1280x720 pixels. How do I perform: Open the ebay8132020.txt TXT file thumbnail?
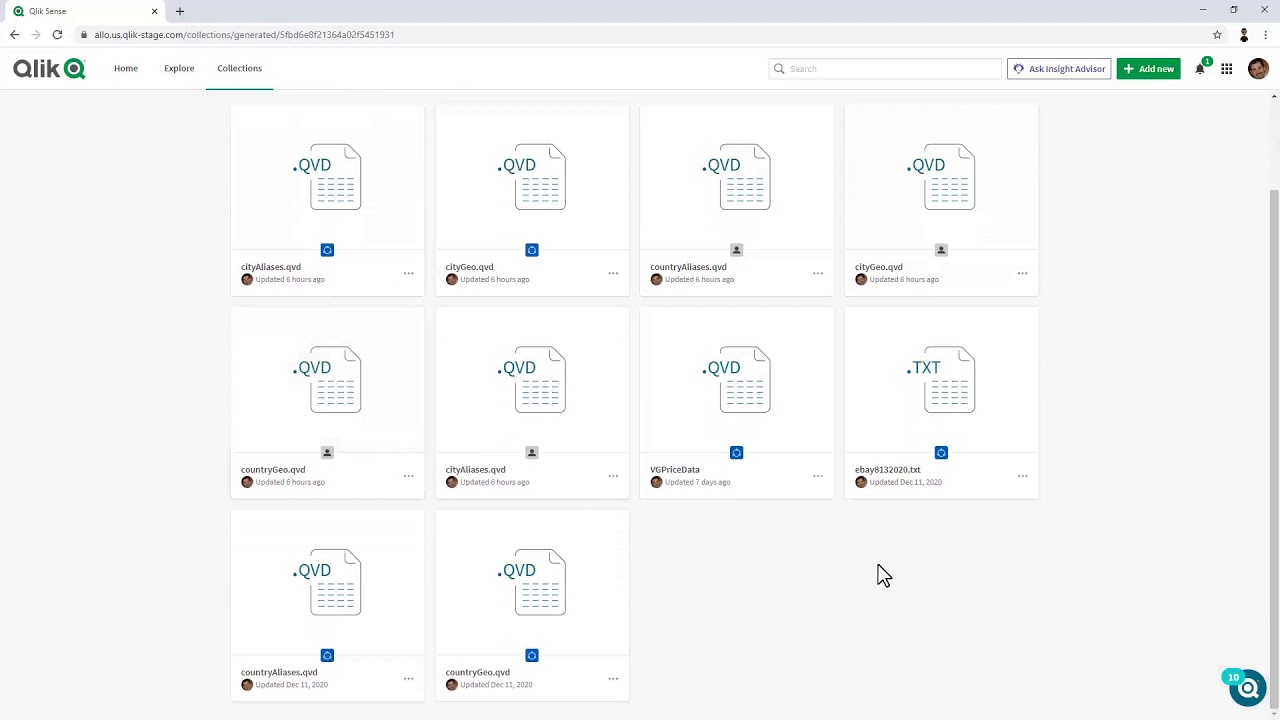pyautogui.click(x=941, y=379)
